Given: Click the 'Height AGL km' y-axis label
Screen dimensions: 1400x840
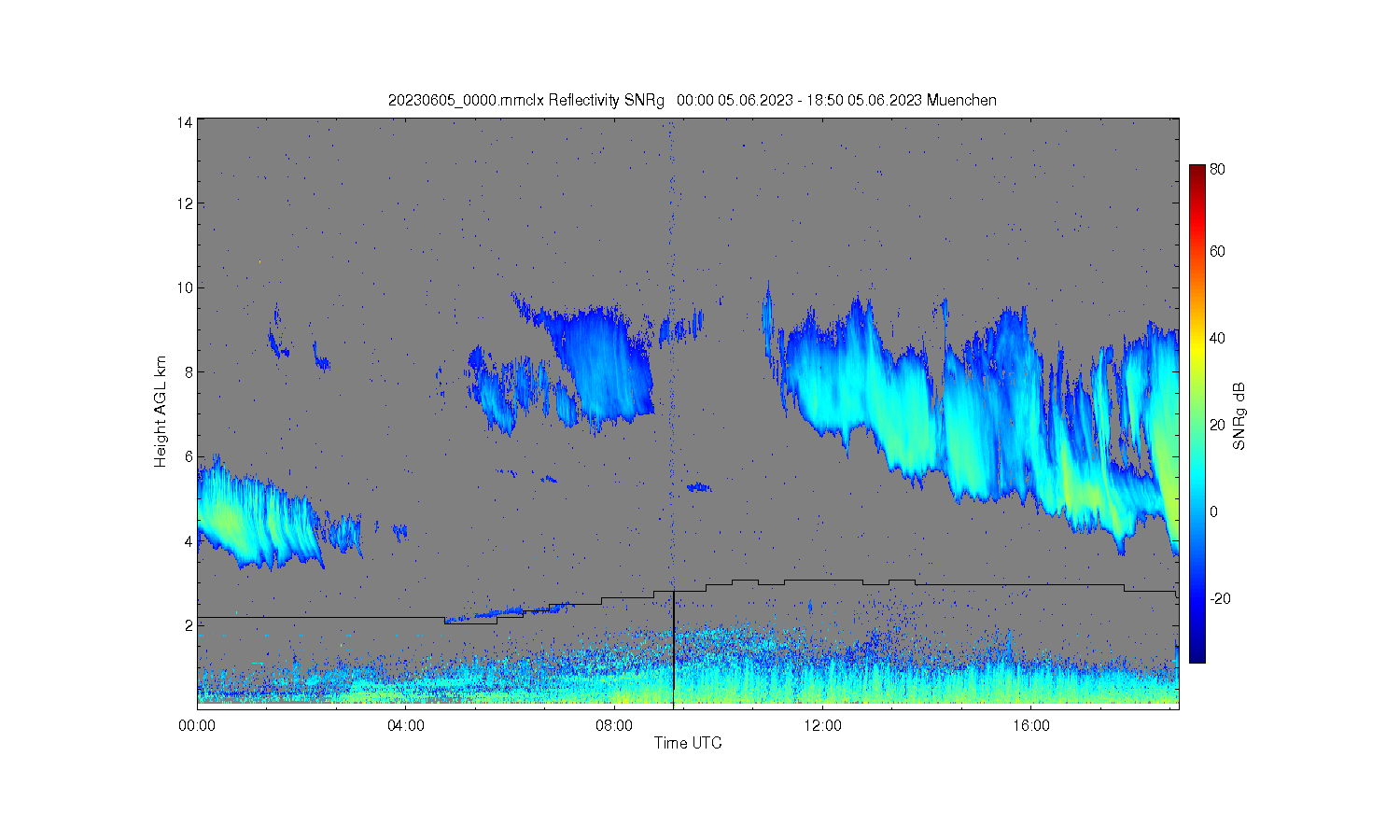Looking at the screenshot, I should (161, 412).
